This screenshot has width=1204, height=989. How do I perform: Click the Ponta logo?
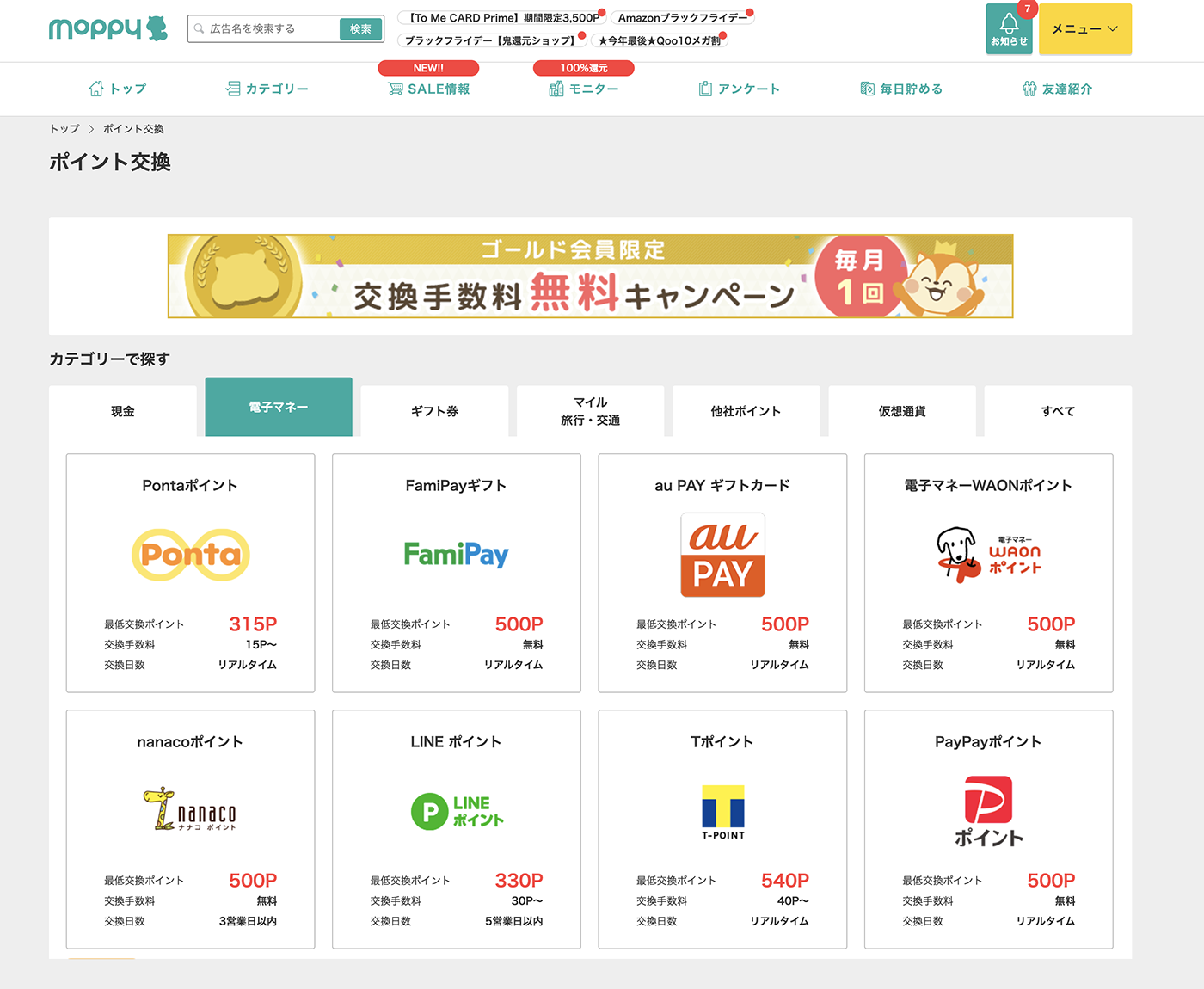(191, 555)
